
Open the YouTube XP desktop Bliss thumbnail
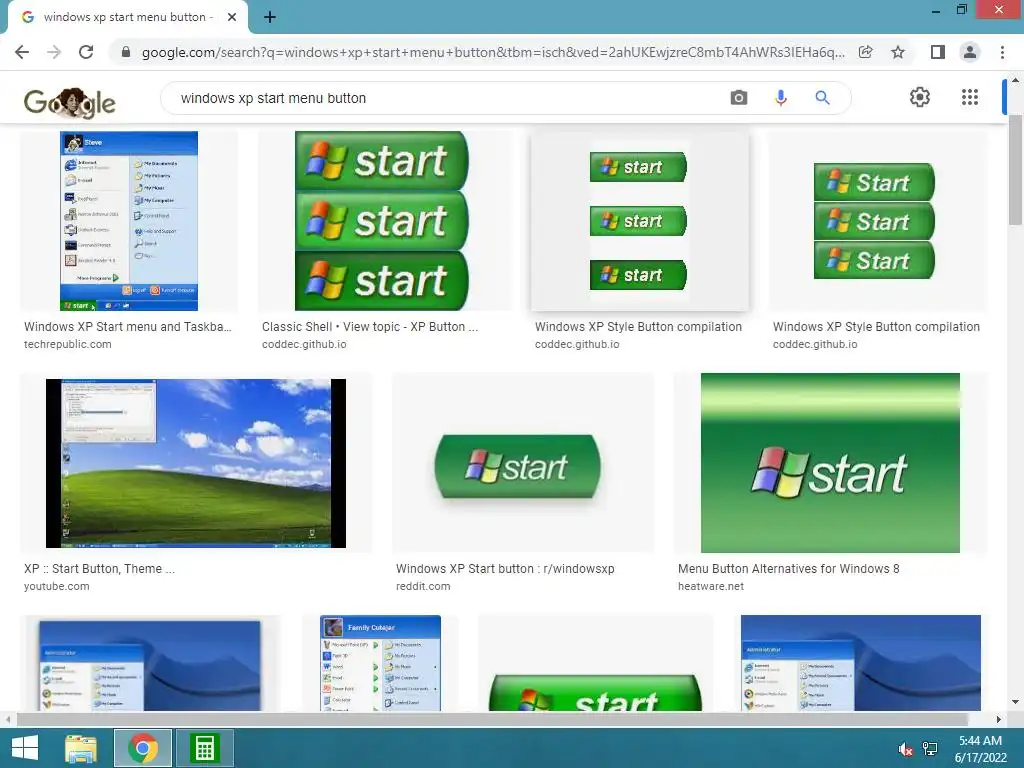coord(196,463)
